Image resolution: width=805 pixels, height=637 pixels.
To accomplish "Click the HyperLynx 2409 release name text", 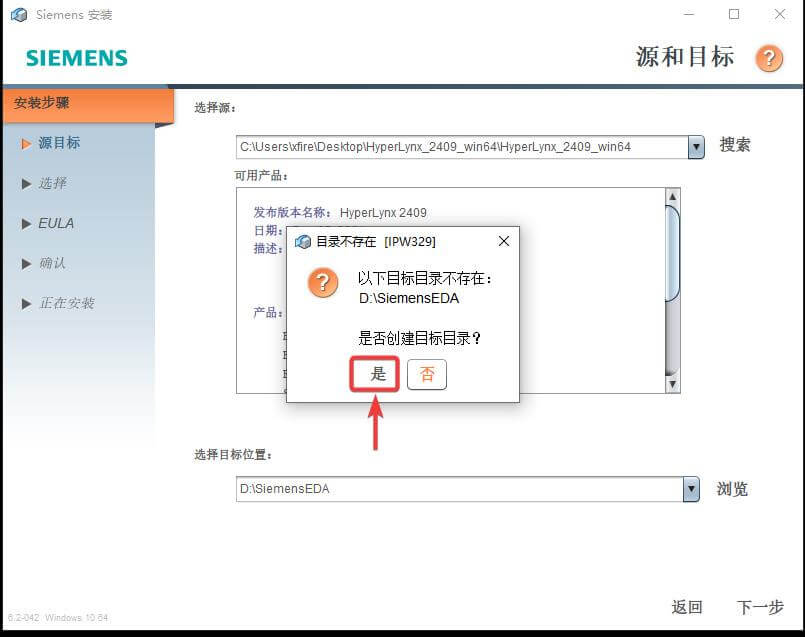I will pos(383,213).
